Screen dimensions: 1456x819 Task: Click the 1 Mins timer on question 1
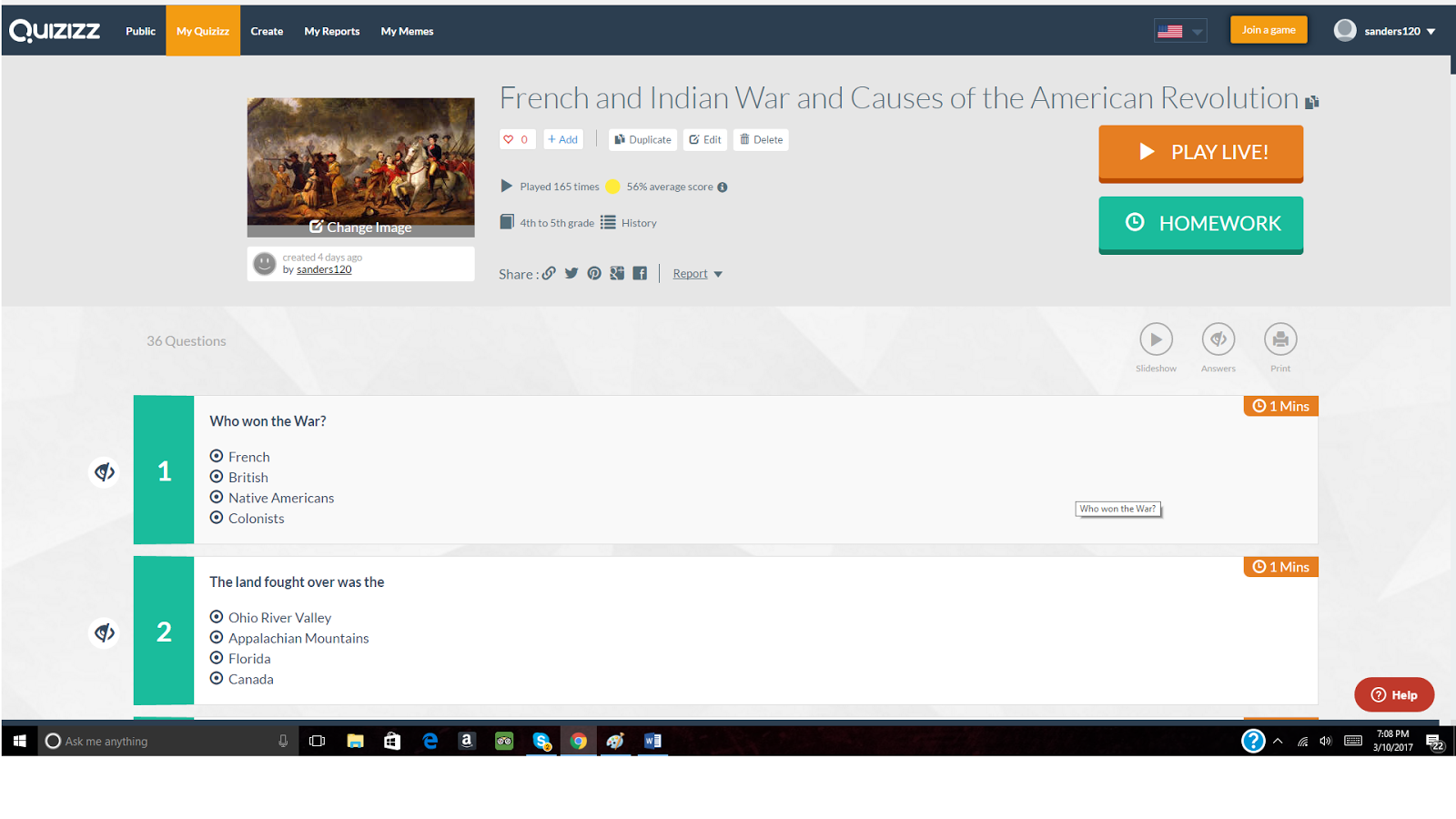[x=1281, y=406]
